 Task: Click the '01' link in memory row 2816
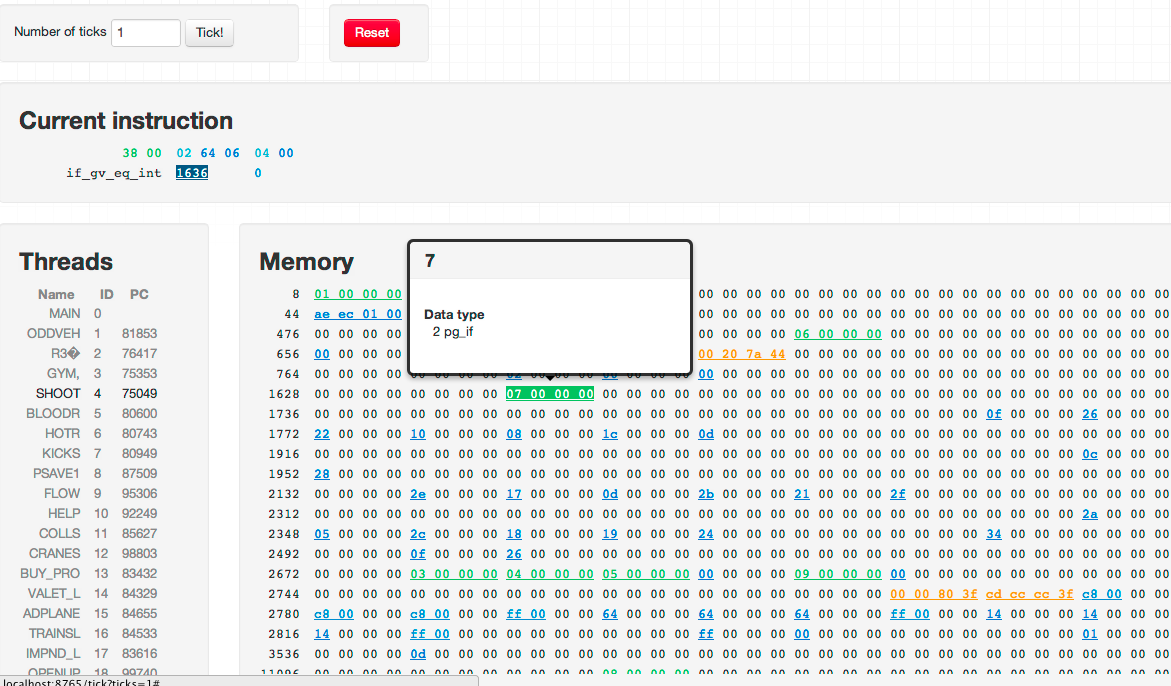pyautogui.click(x=1090, y=634)
